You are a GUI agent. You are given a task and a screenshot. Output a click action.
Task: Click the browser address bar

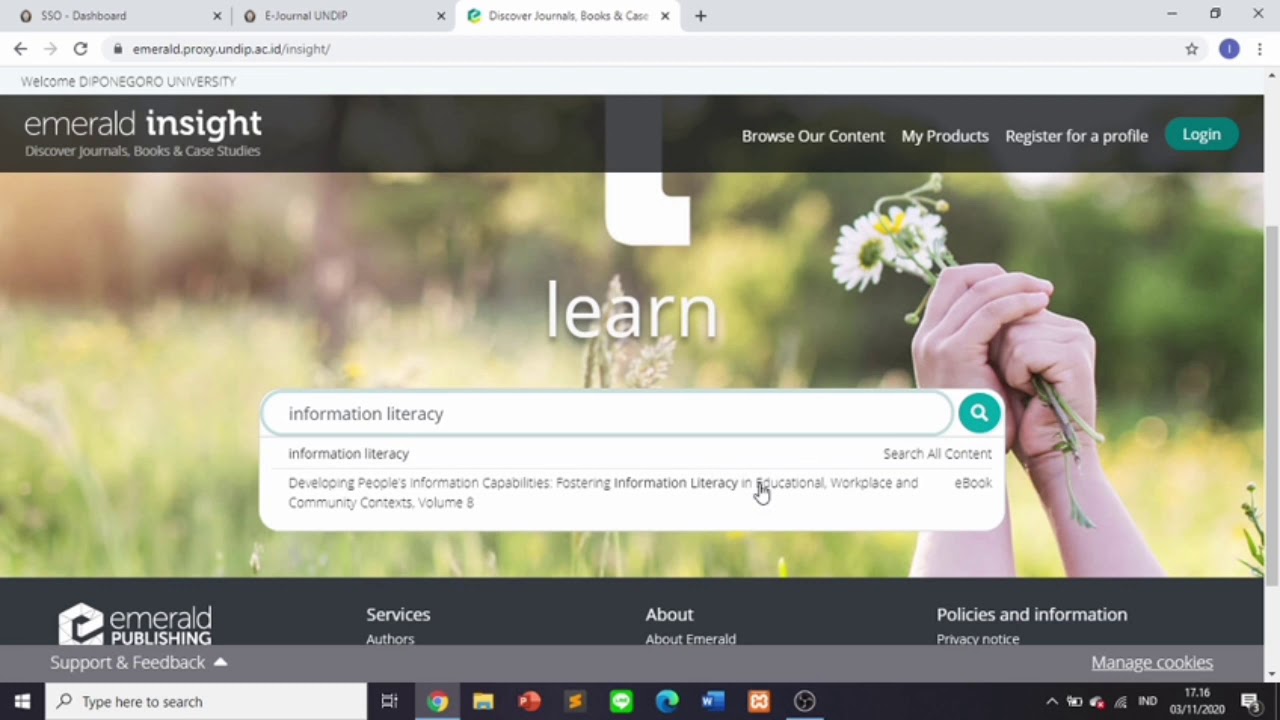click(x=640, y=48)
